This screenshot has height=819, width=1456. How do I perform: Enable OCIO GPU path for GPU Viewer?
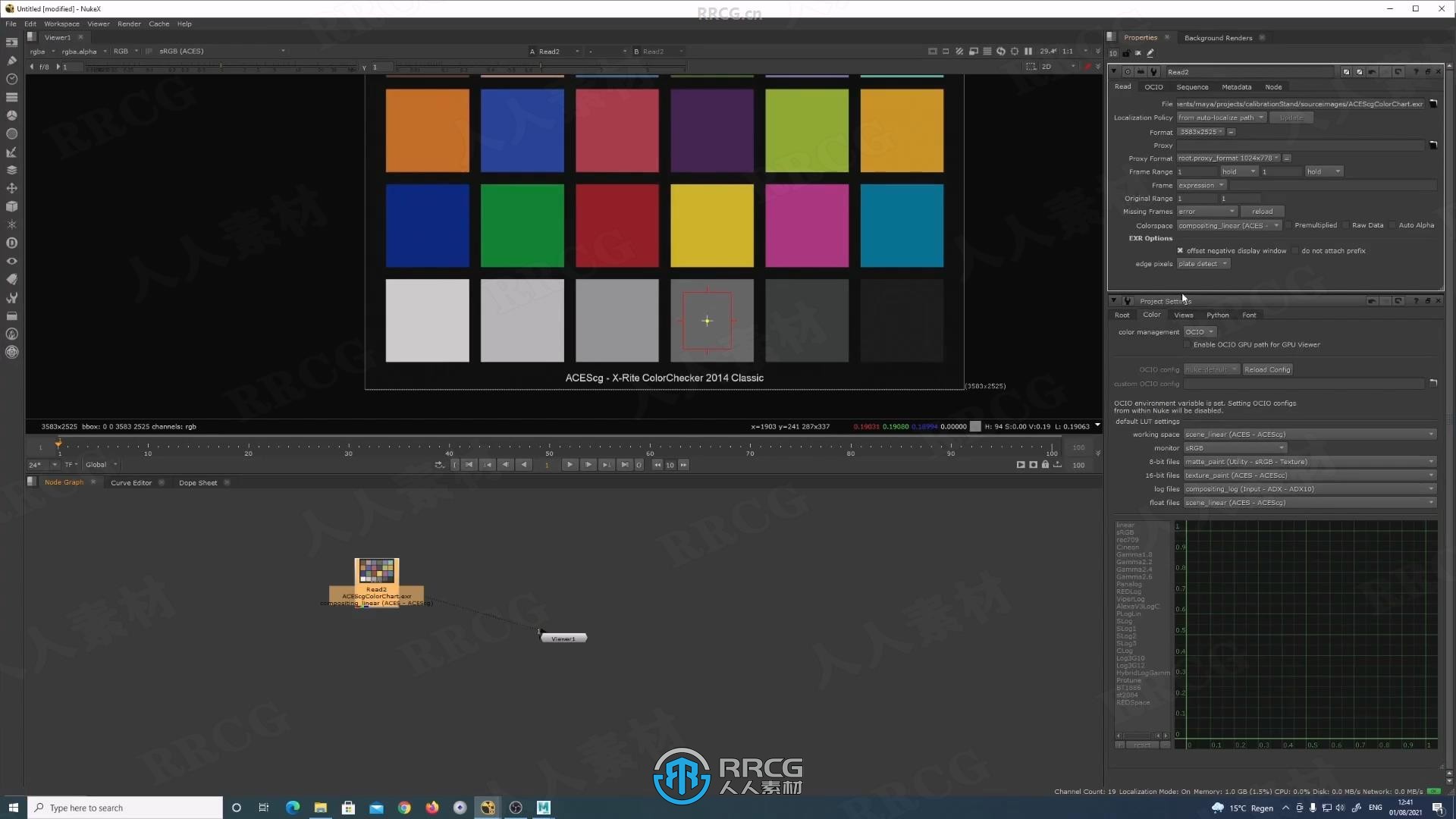click(x=1188, y=344)
